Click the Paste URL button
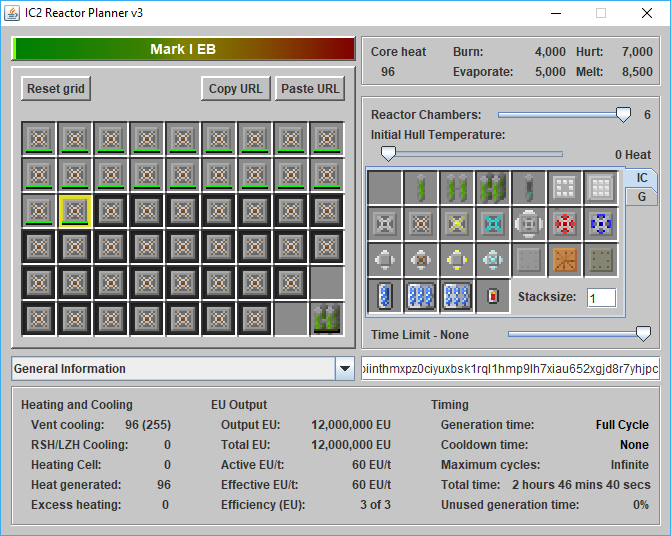 tap(310, 89)
